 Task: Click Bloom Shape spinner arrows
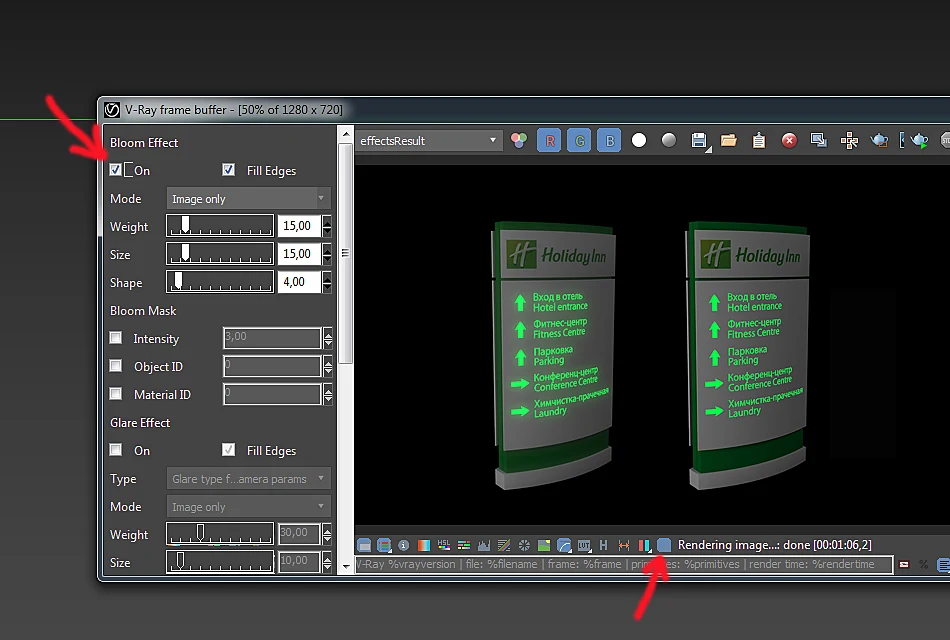pos(327,282)
